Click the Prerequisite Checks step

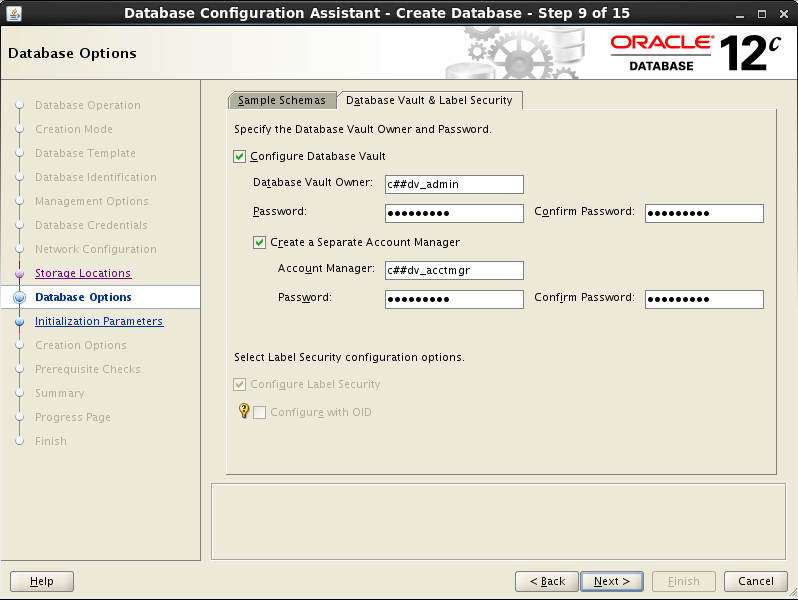(88, 369)
